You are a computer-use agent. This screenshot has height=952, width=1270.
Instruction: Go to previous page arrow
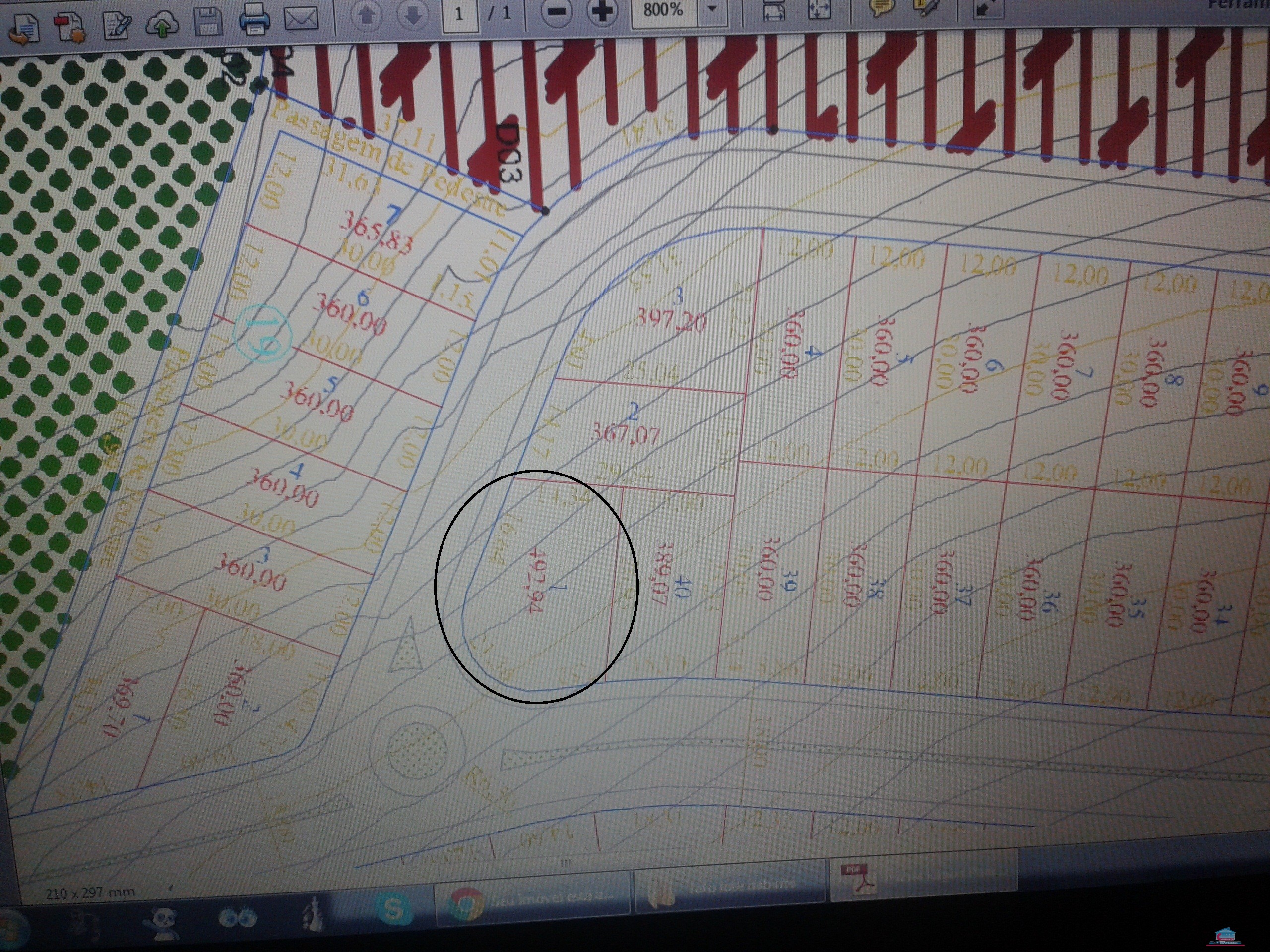(x=366, y=15)
